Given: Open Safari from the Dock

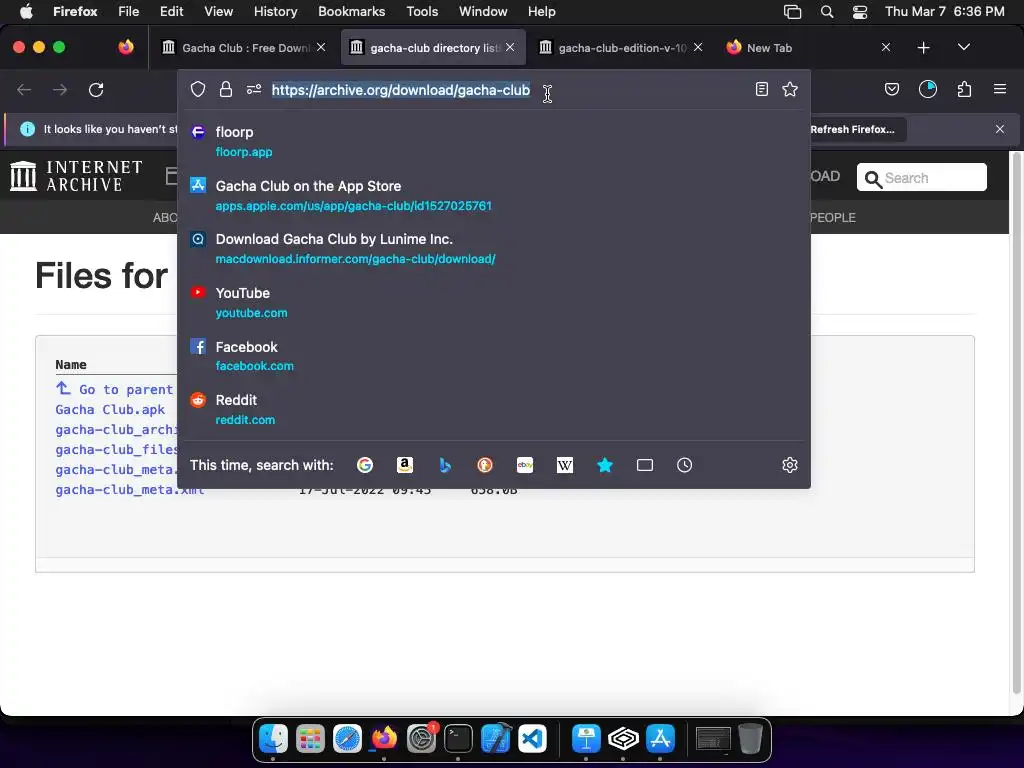Looking at the screenshot, I should tap(347, 739).
